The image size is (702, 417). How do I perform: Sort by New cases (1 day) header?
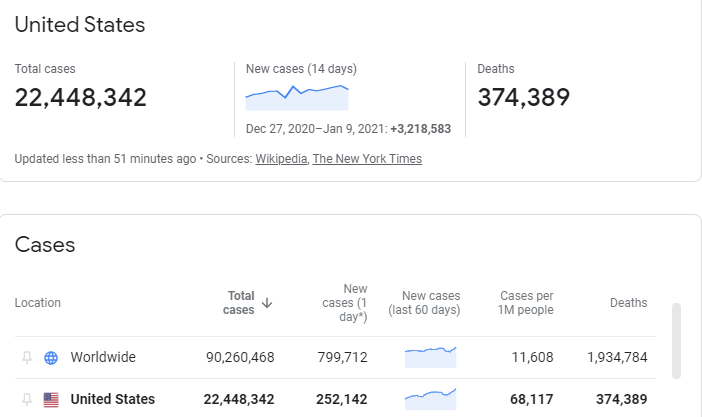pyautogui.click(x=345, y=303)
